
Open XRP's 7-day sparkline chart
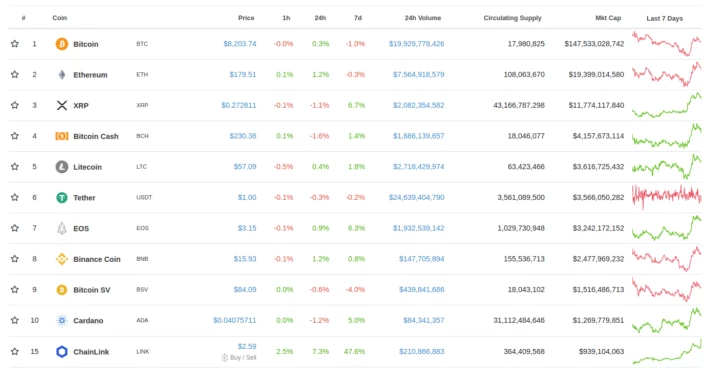tap(667, 105)
